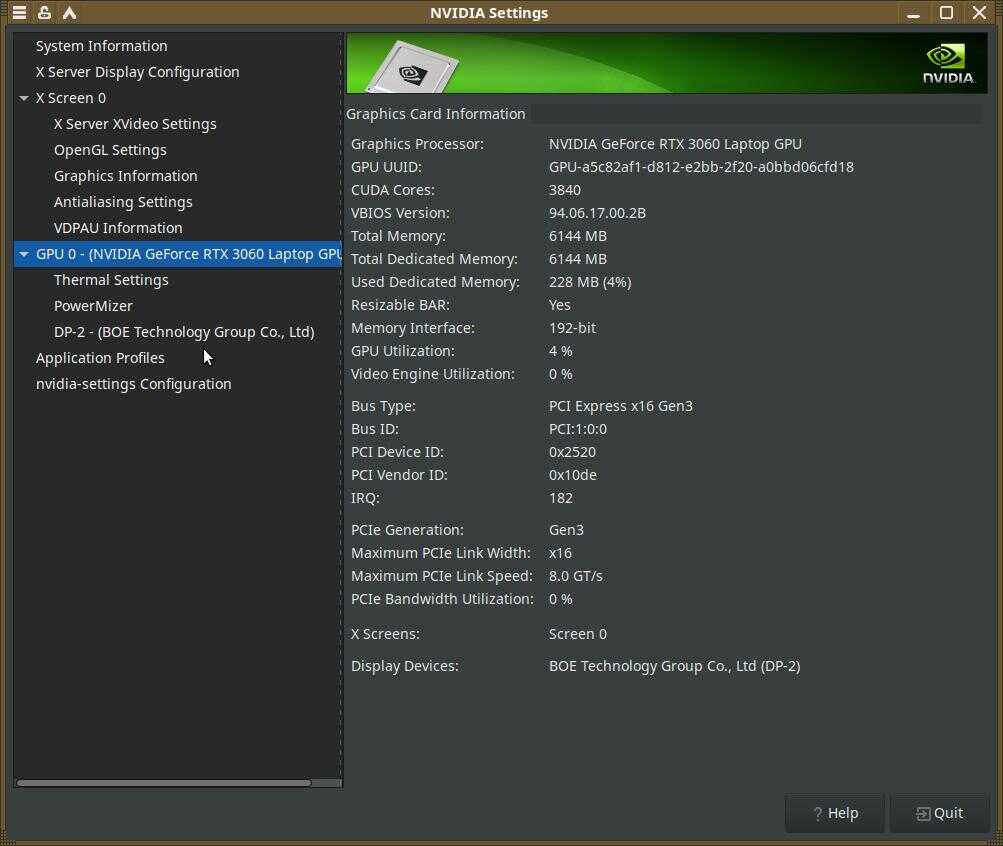Open the window menu hamburger icon

(19, 12)
